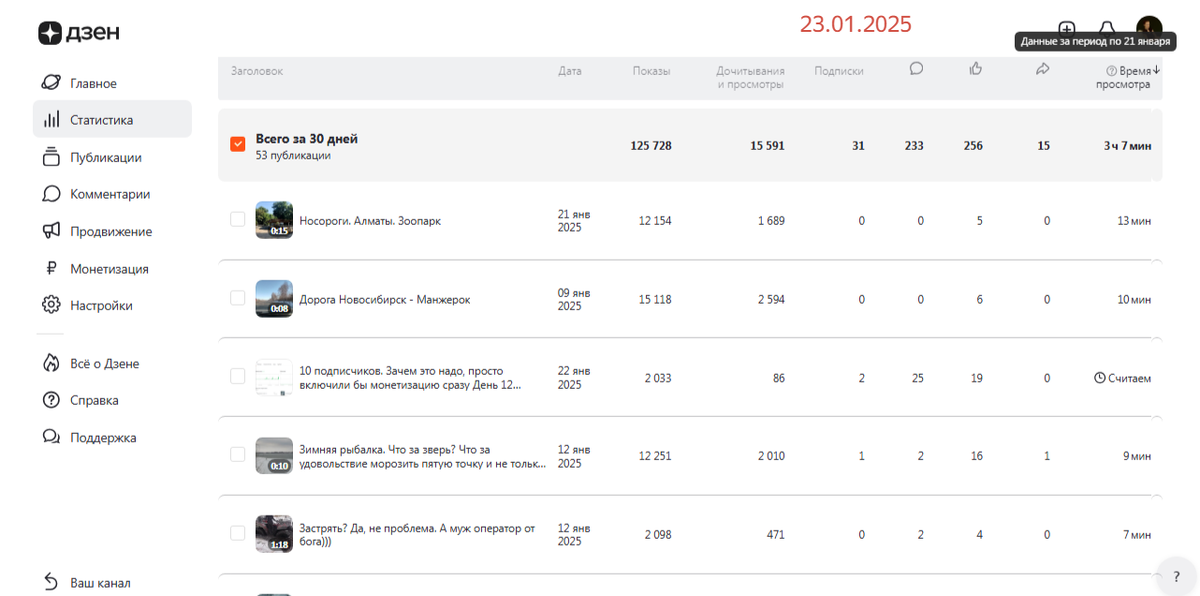Open Дорога Новосибирск - Манжерок publication title
1200x596 pixels.
coord(385,299)
